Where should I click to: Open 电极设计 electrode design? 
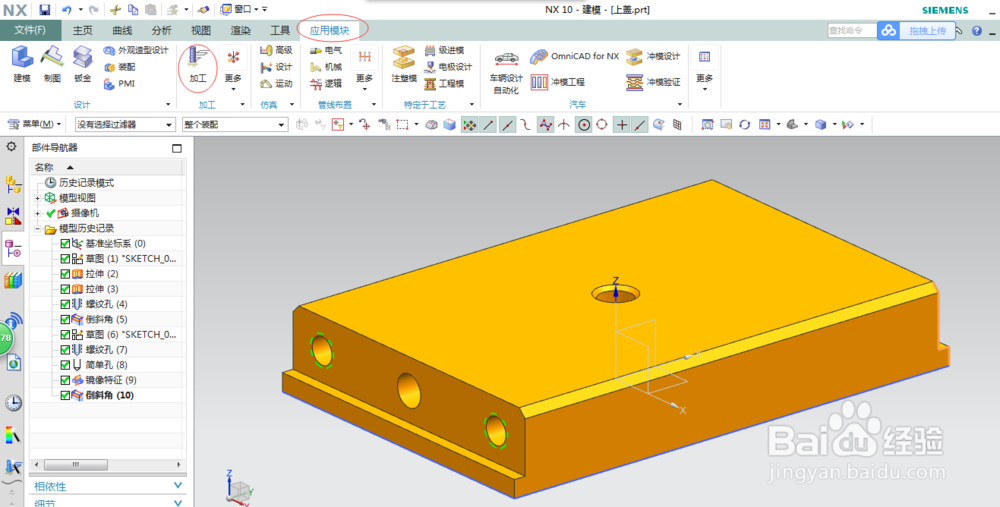pyautogui.click(x=448, y=67)
